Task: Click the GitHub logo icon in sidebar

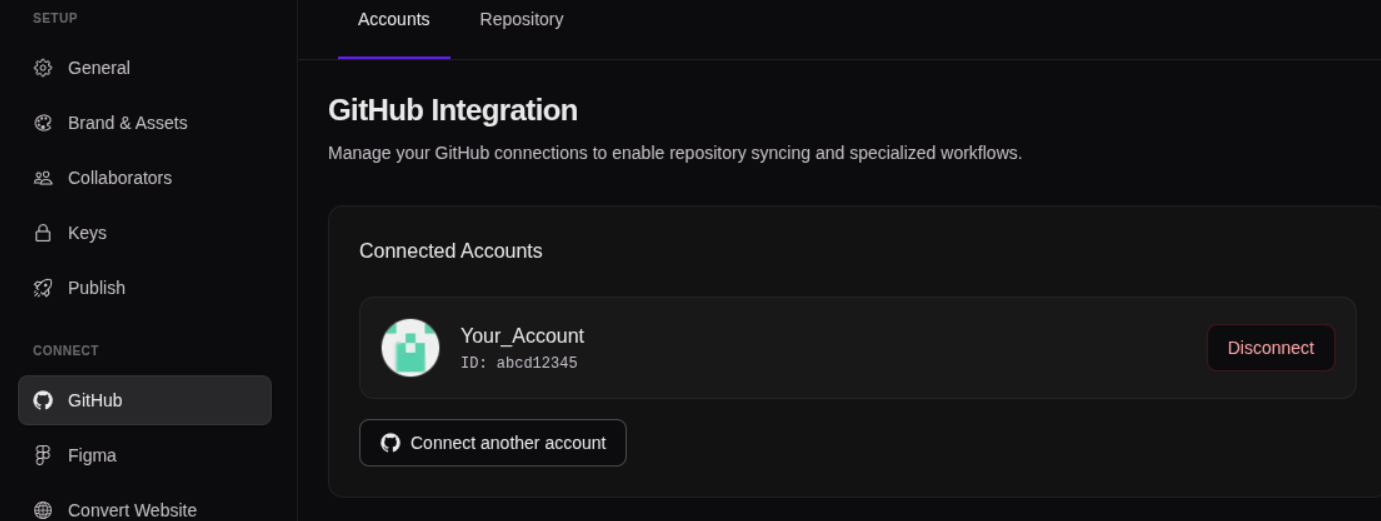Action: point(42,400)
